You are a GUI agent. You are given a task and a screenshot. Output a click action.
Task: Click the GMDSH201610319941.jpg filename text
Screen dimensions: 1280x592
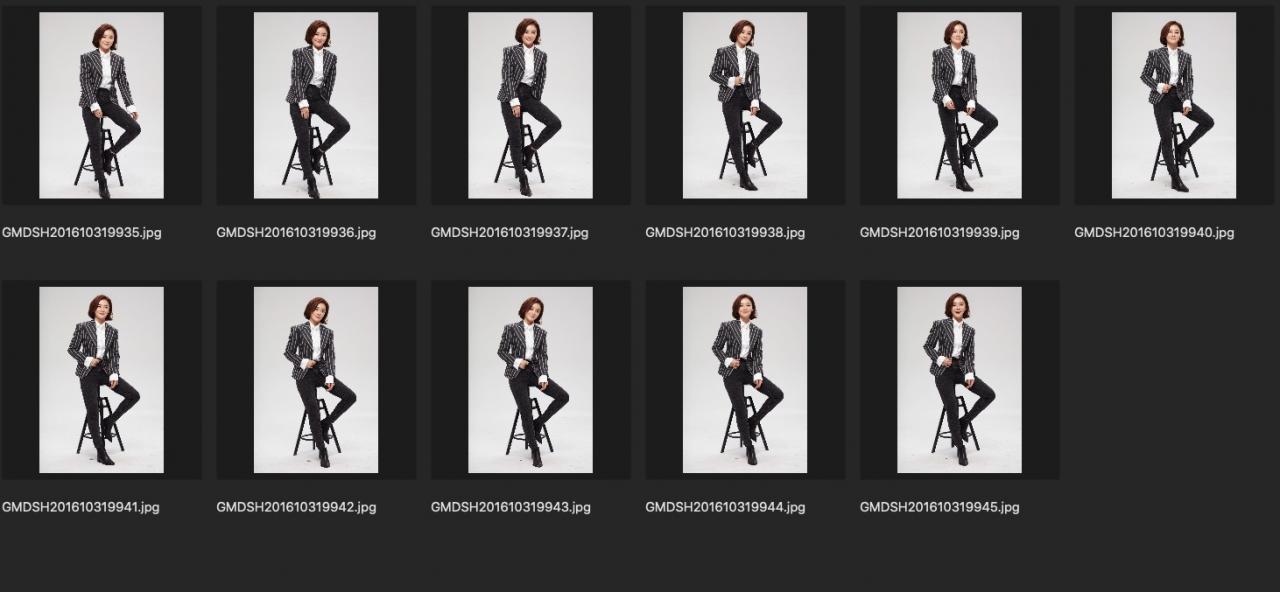[x=81, y=507]
